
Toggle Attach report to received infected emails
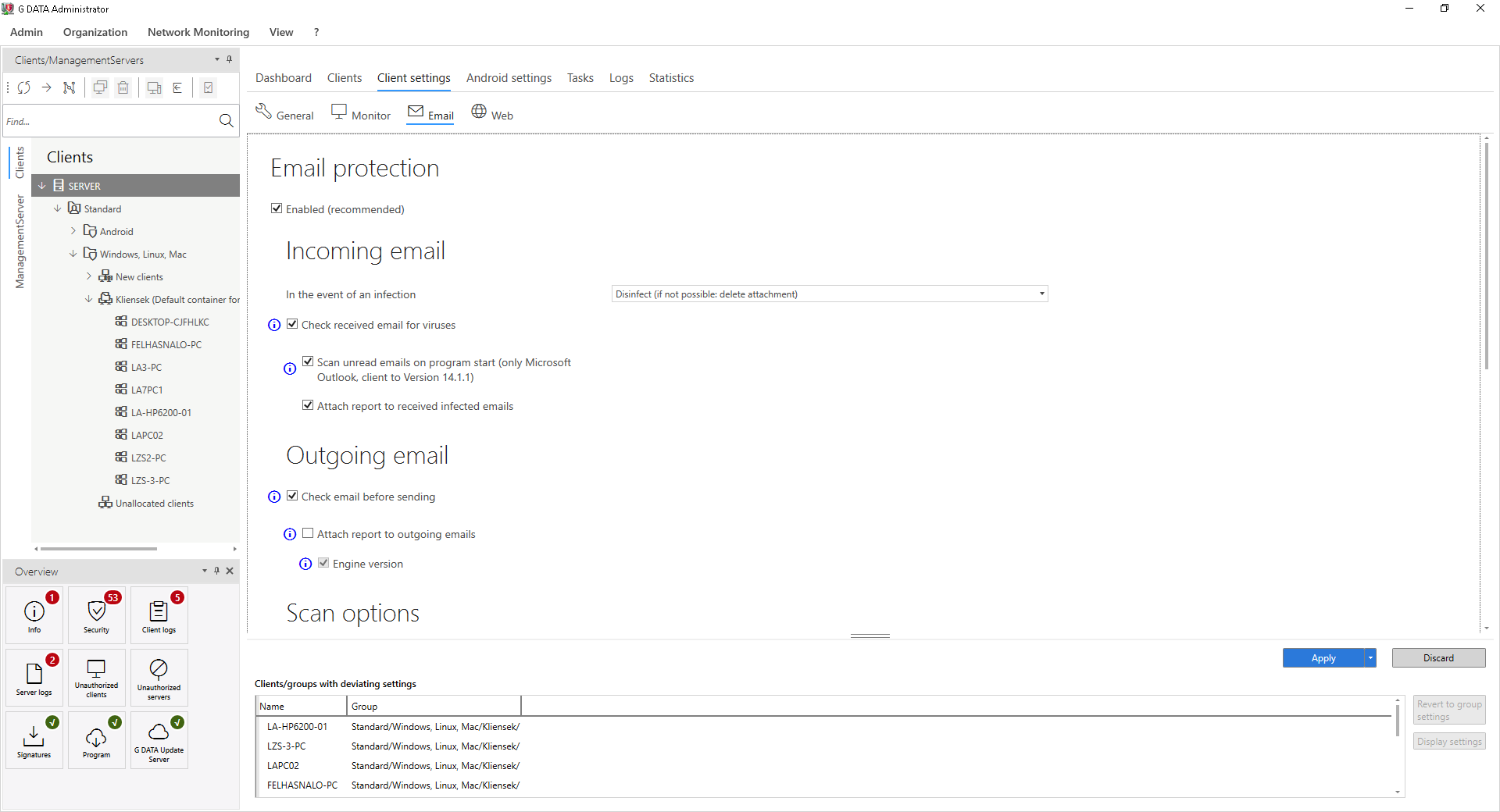pos(308,405)
